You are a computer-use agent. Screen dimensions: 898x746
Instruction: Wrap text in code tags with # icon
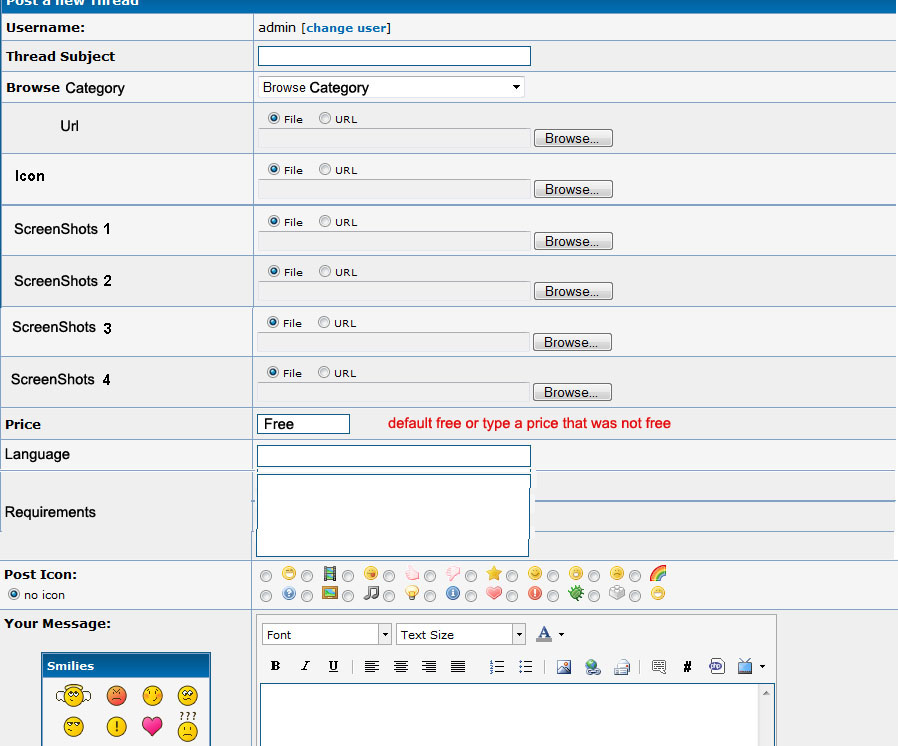coord(687,667)
